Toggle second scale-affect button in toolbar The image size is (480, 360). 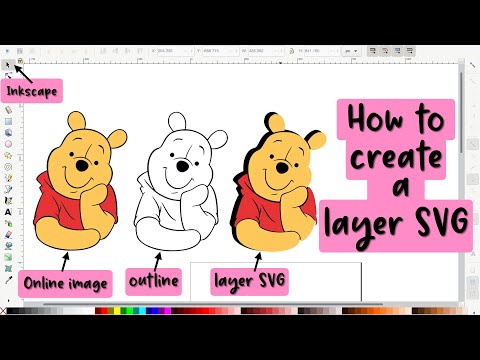[385, 51]
